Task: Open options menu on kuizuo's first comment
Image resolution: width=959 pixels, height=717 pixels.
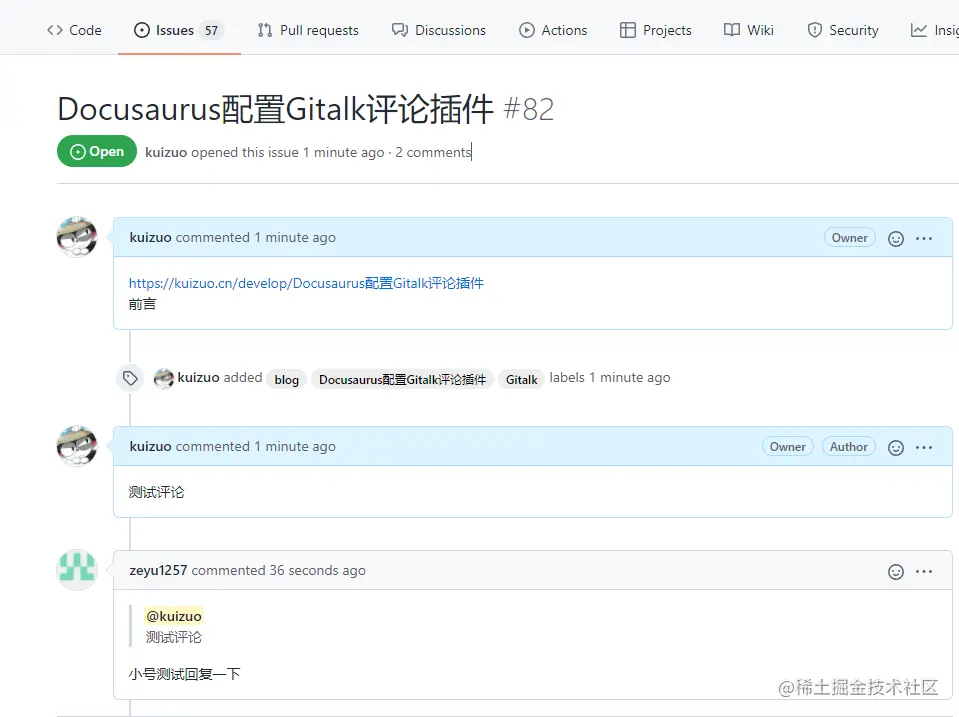Action: [x=924, y=238]
